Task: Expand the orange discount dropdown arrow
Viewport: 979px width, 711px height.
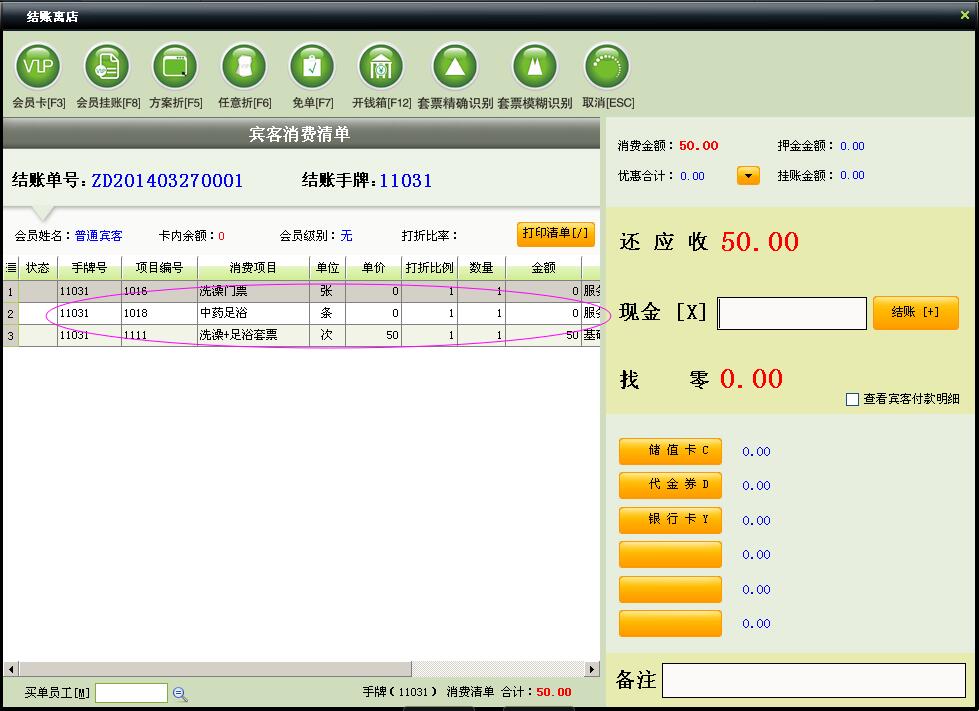Action: pos(748,176)
